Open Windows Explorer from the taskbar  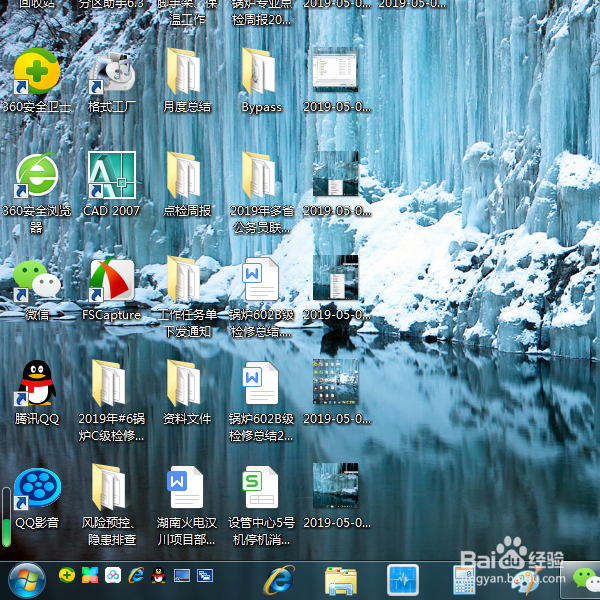[341, 581]
